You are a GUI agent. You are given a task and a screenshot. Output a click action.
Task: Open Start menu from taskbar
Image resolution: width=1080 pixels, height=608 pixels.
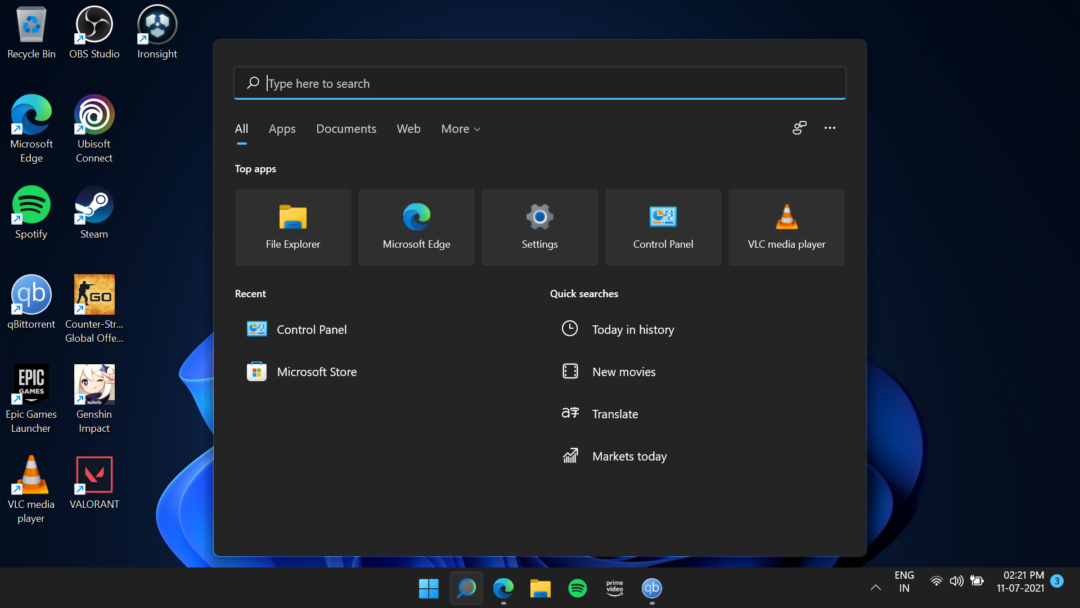(x=428, y=588)
